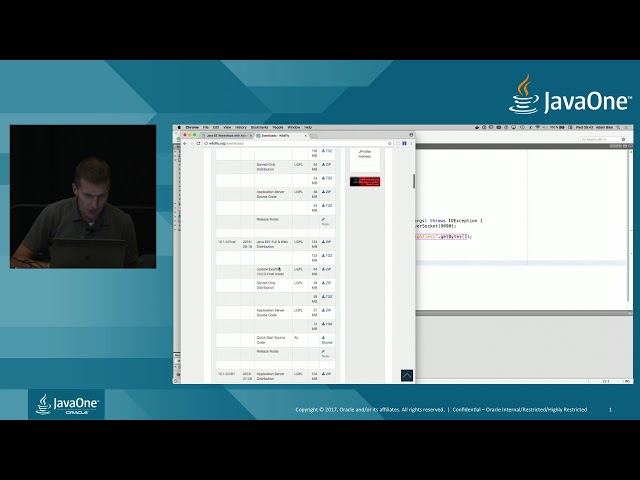Image resolution: width=640 pixels, height=480 pixels.
Task: Click the 10.1.0.Final version cell
Action: tap(227, 242)
